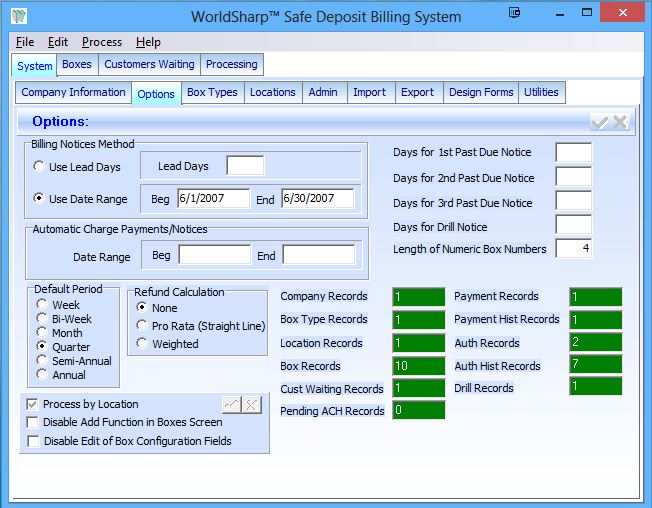Click the small checkmark button beside Process by Location

coord(231,405)
